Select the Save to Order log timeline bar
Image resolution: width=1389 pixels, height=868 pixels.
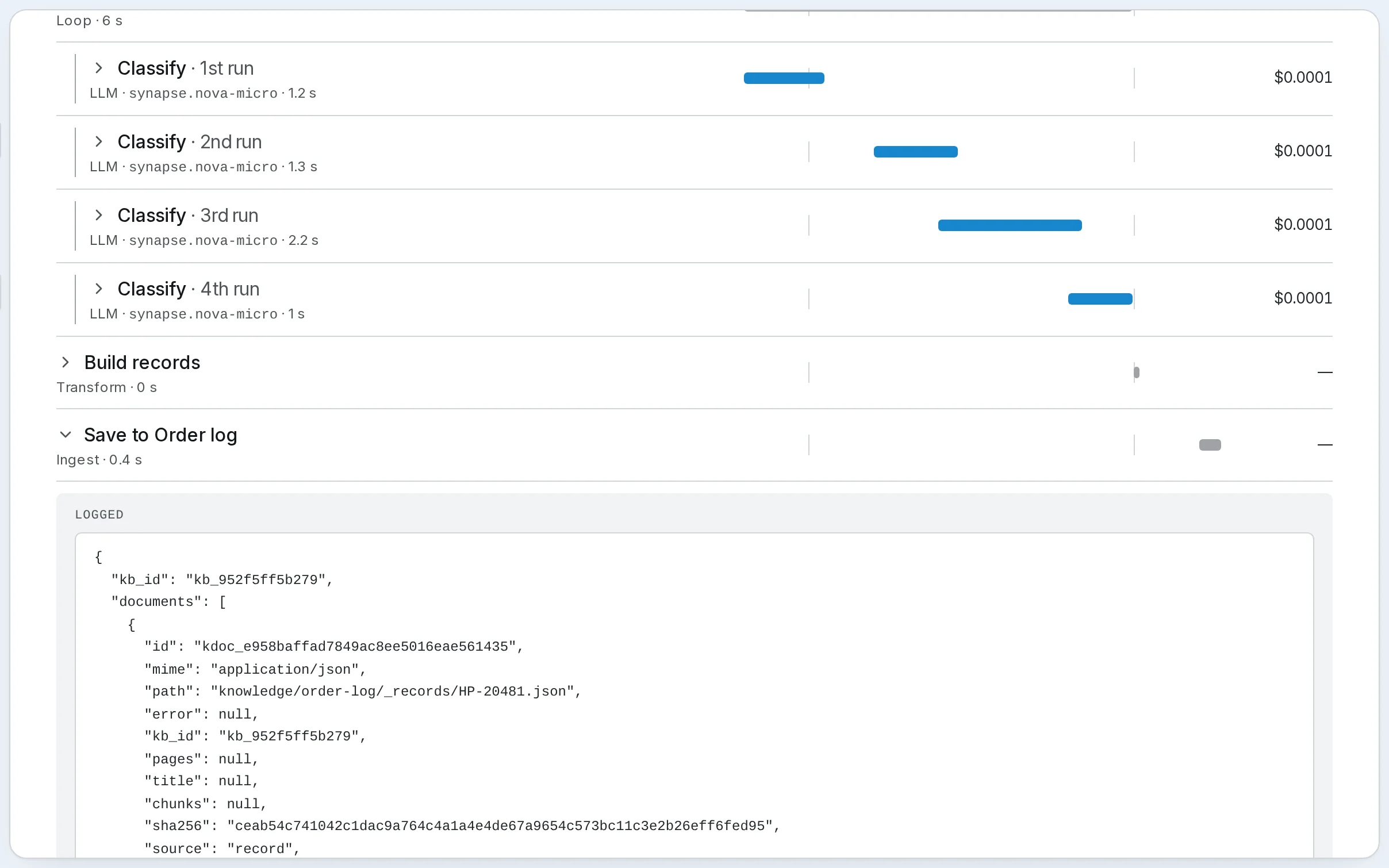click(1210, 445)
